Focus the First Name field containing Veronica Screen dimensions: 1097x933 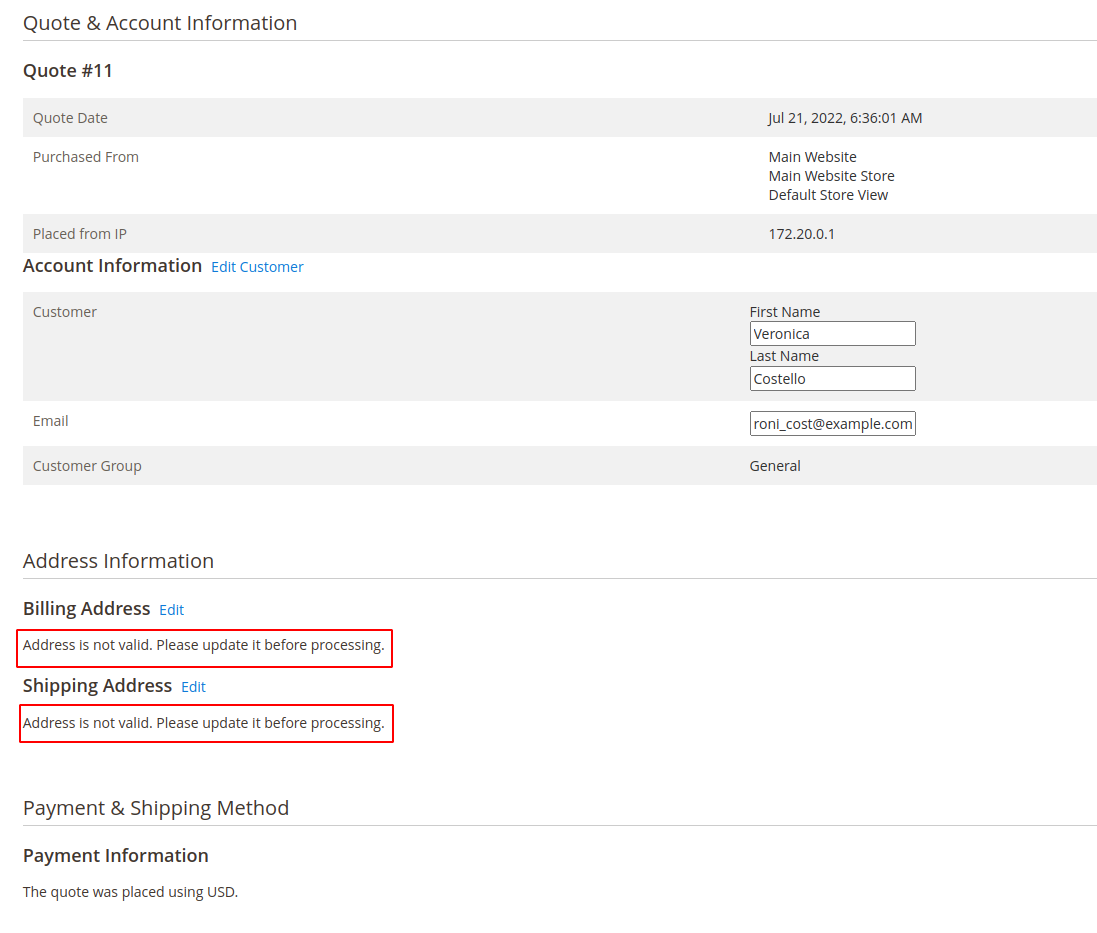[832, 334]
